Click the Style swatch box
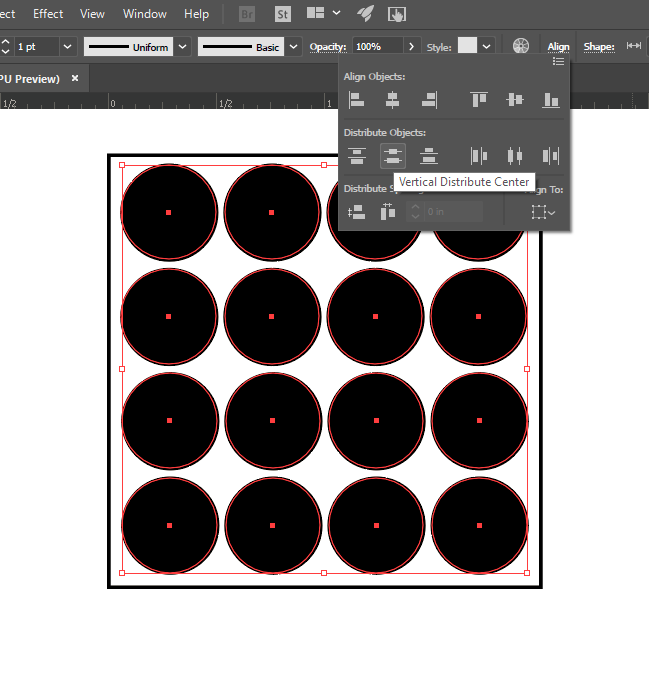The width and height of the screenshot is (649, 695). (x=467, y=46)
